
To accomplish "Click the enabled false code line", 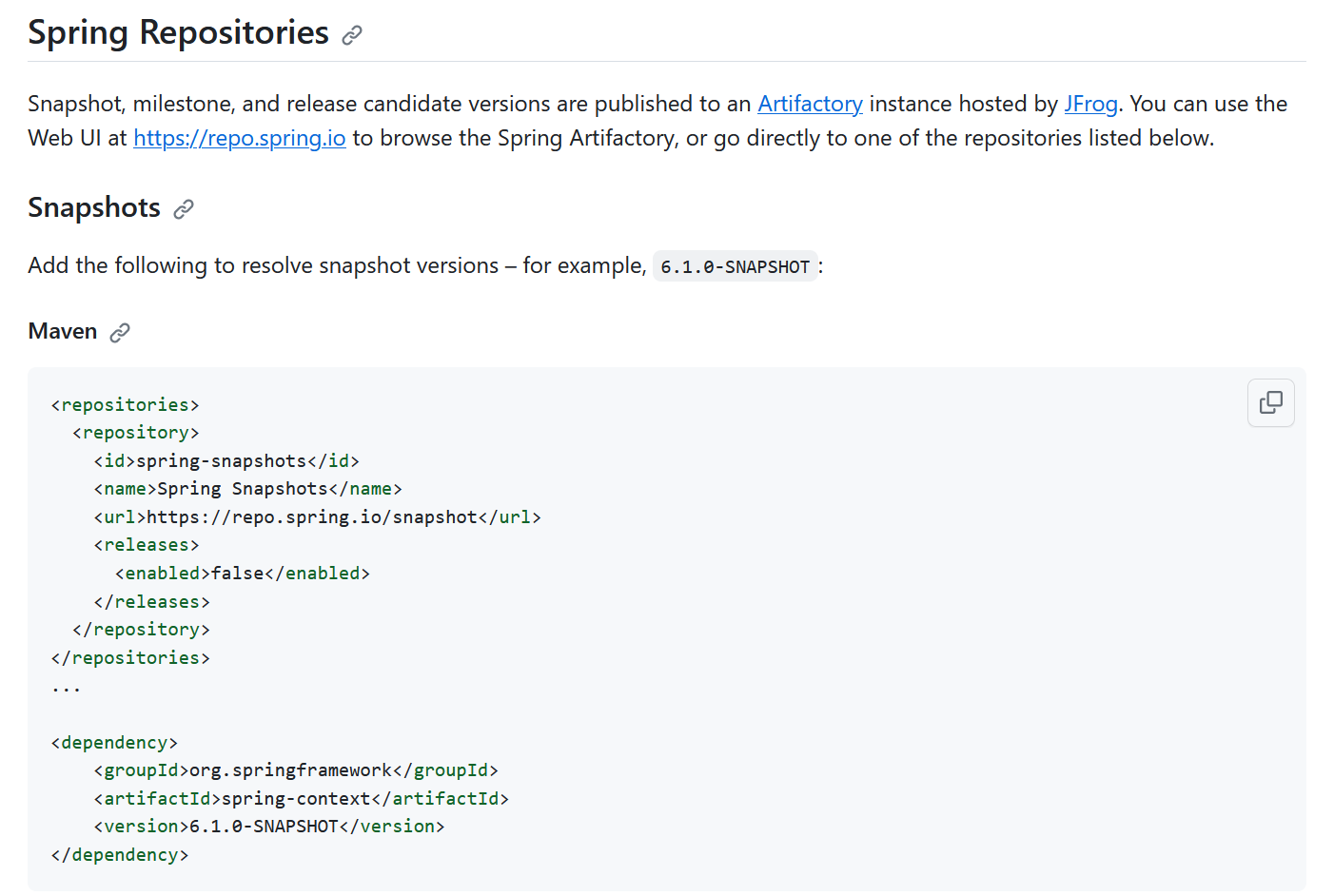I will coord(243,574).
